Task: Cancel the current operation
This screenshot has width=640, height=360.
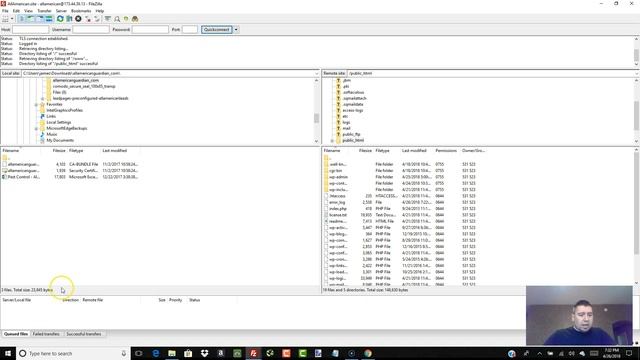Action: (x=78, y=19)
